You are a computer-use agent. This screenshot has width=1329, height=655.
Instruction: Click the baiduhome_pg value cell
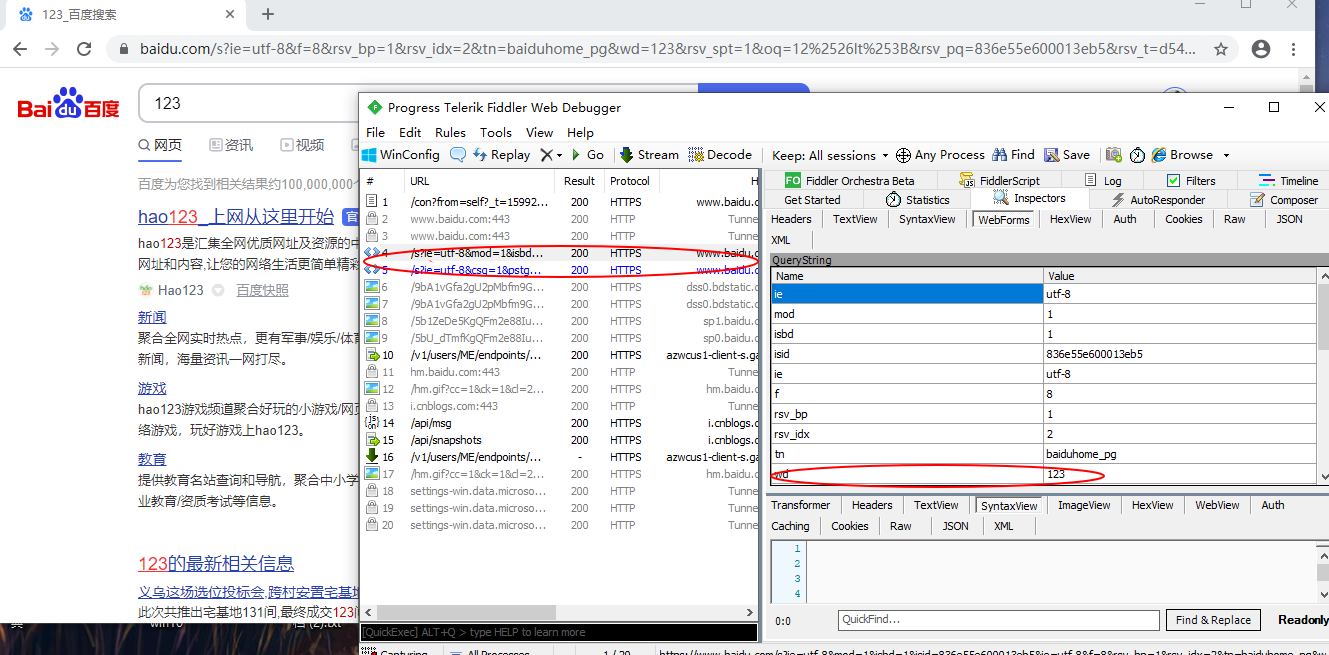[1180, 454]
